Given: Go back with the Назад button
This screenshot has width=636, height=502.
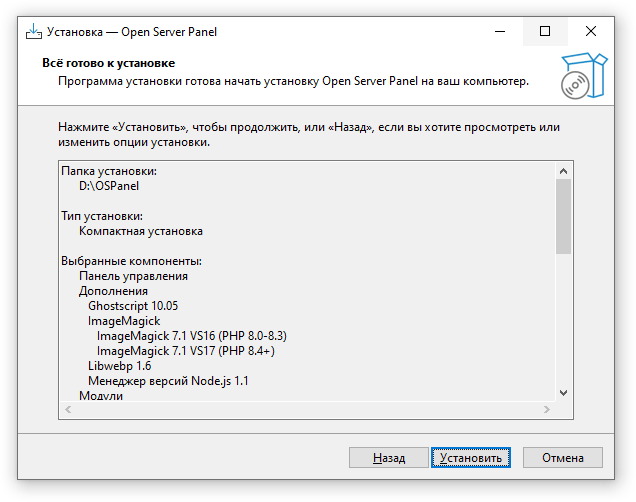Looking at the screenshot, I should click(389, 458).
